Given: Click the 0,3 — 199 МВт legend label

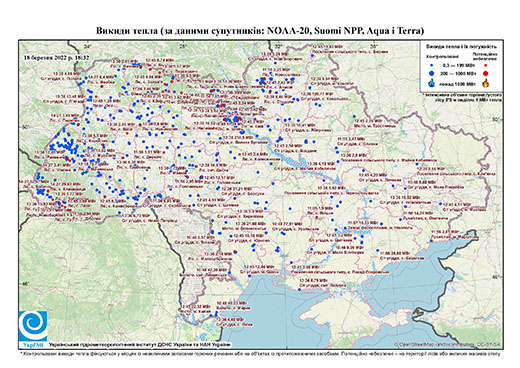Looking at the screenshot, I should click(459, 66).
